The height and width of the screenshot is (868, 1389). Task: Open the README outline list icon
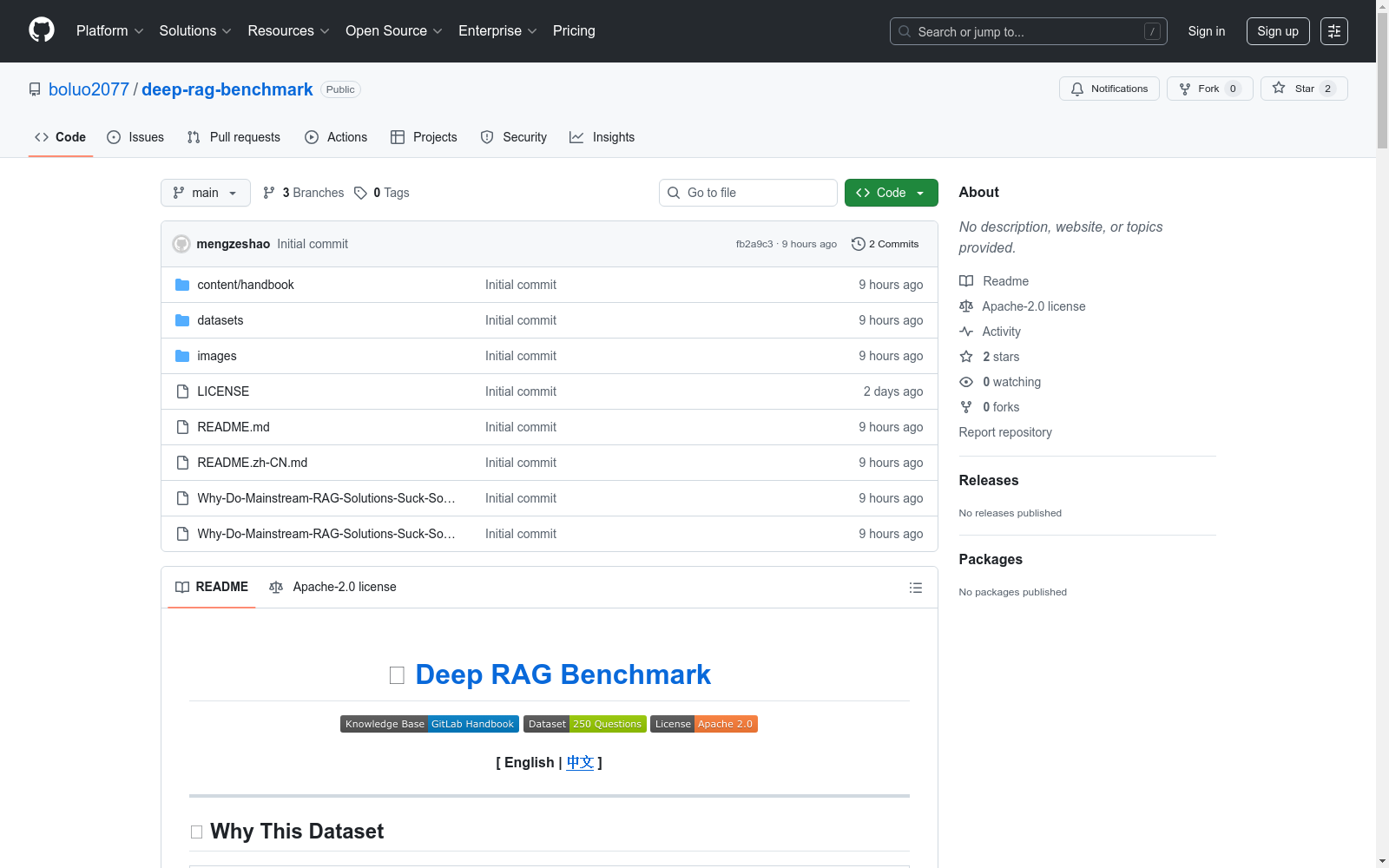[916, 588]
